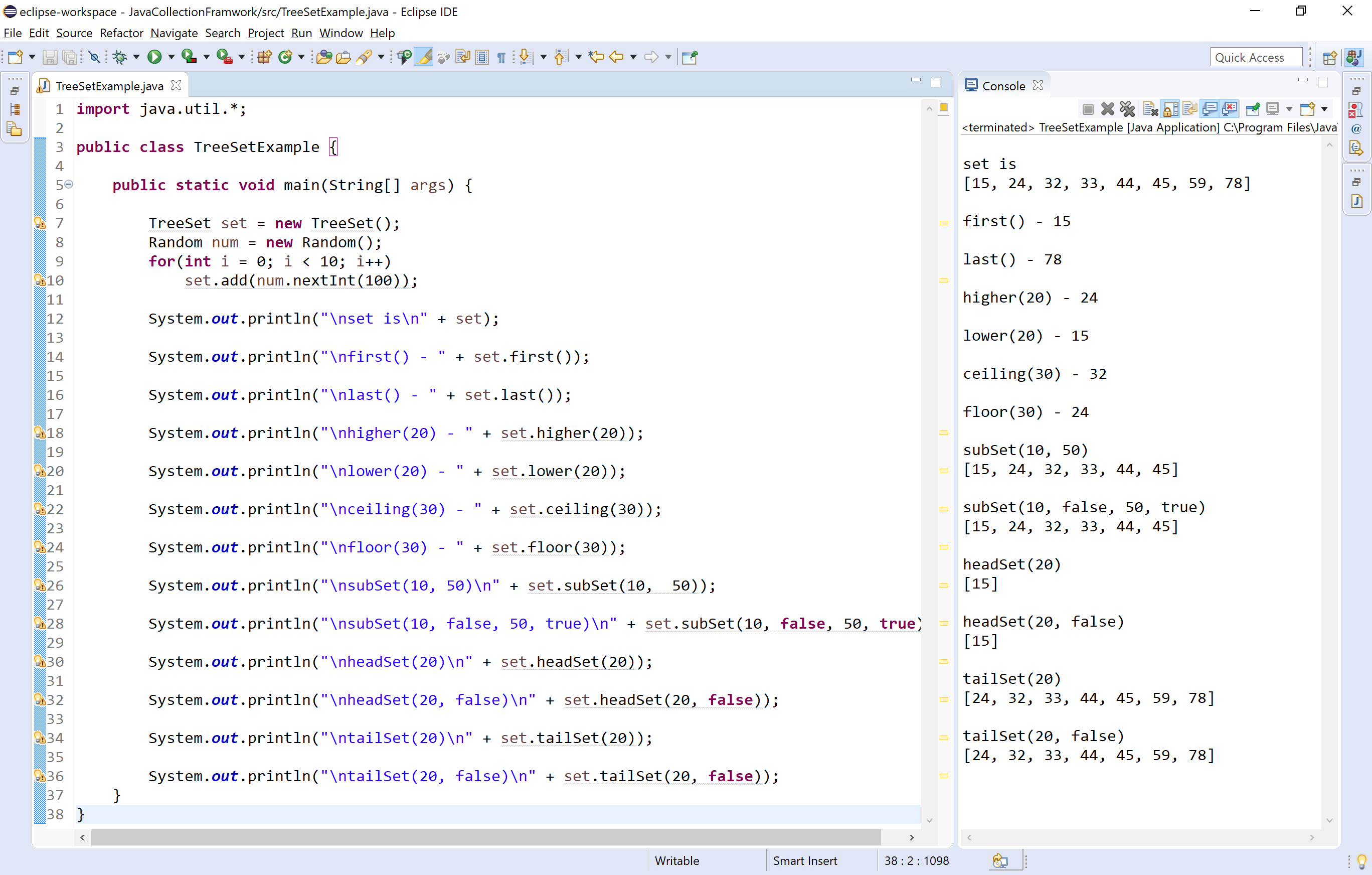This screenshot has width=1372, height=875.
Task: Click inside the Quick Access search field
Action: click(1256, 57)
